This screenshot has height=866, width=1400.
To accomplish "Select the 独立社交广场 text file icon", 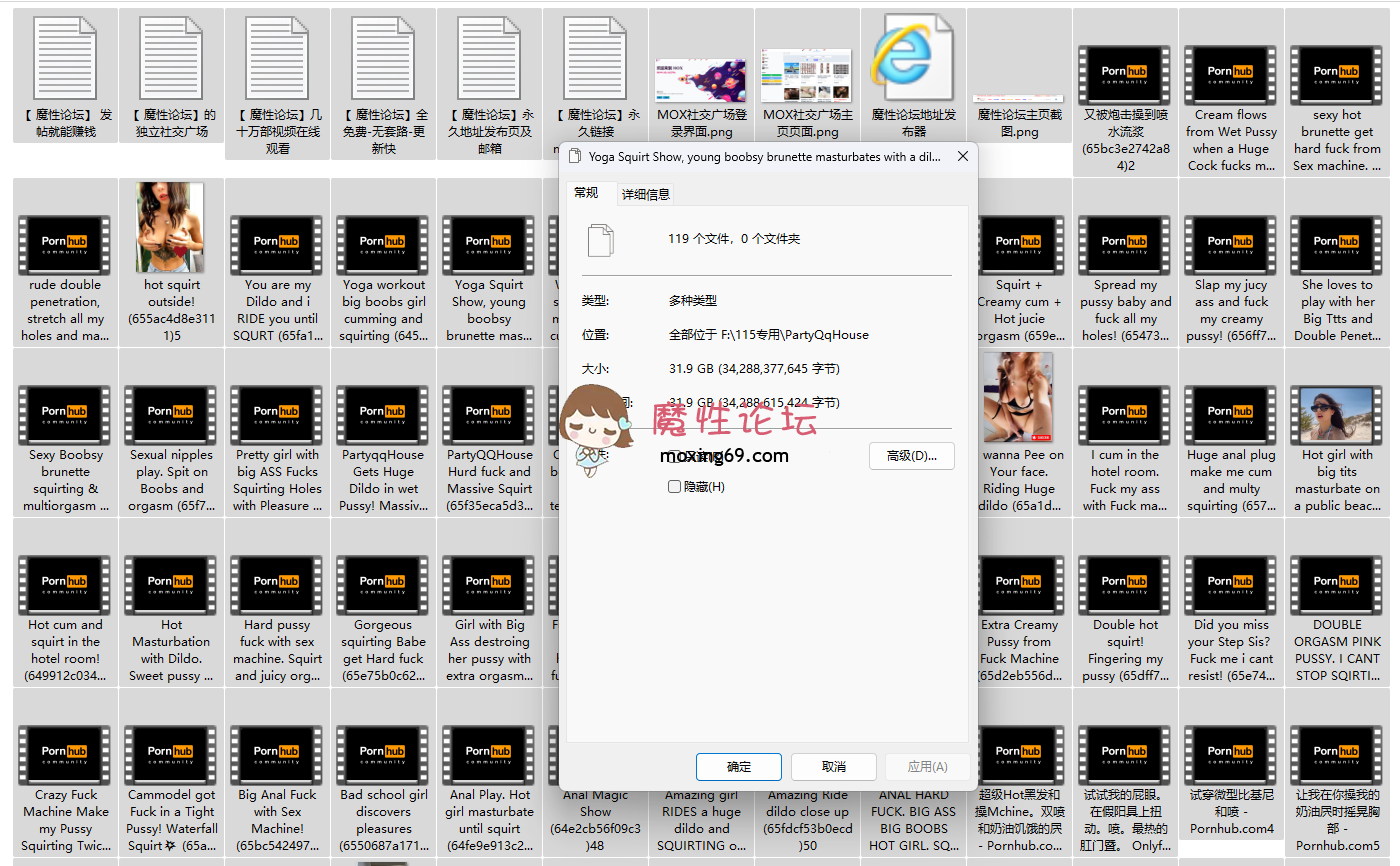I will pyautogui.click(x=171, y=58).
